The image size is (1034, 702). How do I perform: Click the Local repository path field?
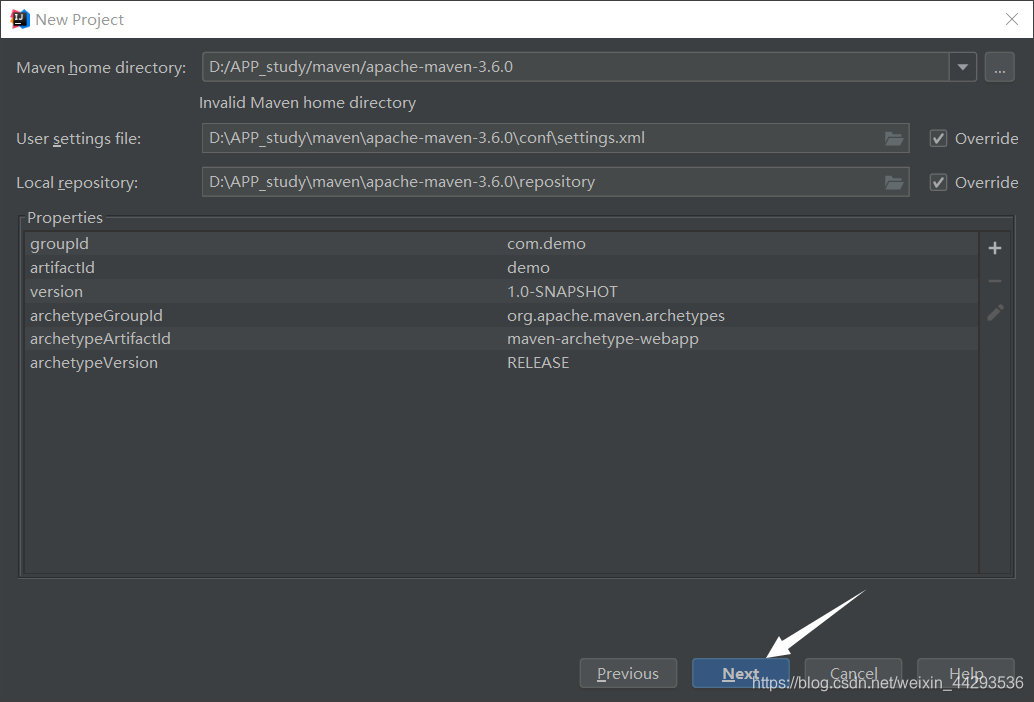[x=555, y=183]
